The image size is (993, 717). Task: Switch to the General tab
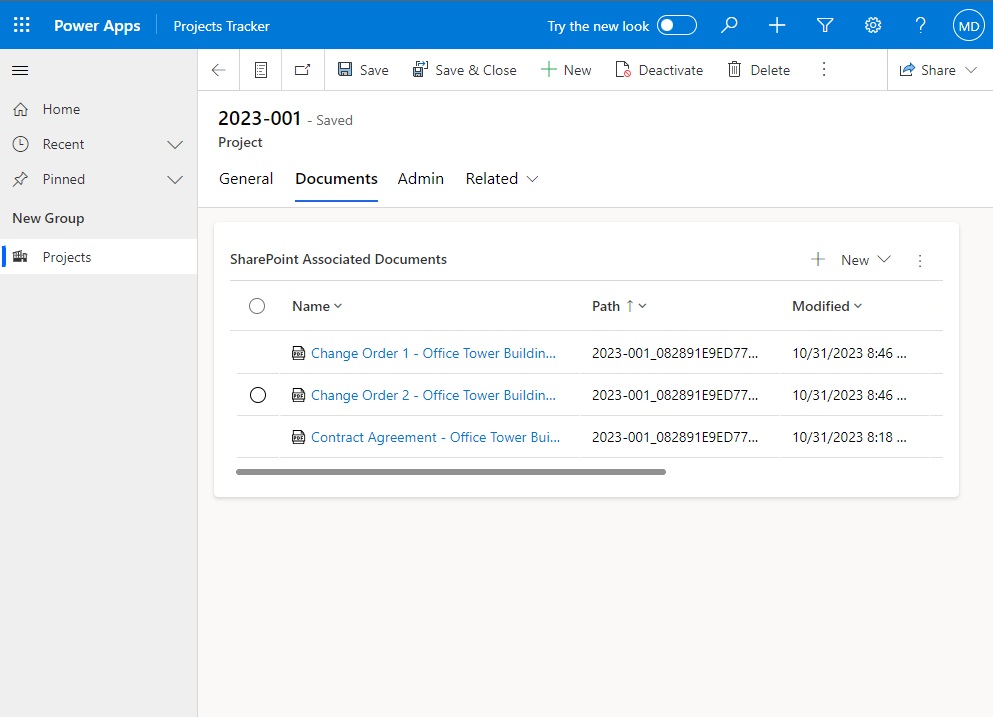click(x=246, y=179)
